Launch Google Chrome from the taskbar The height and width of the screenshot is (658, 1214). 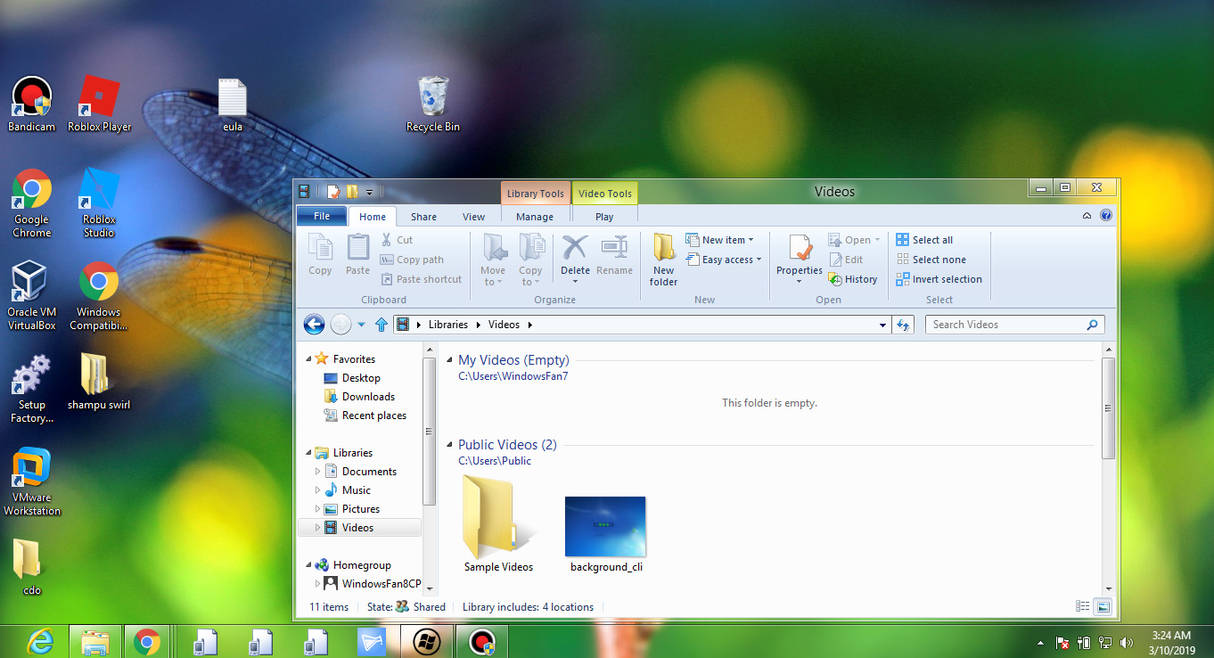point(149,641)
